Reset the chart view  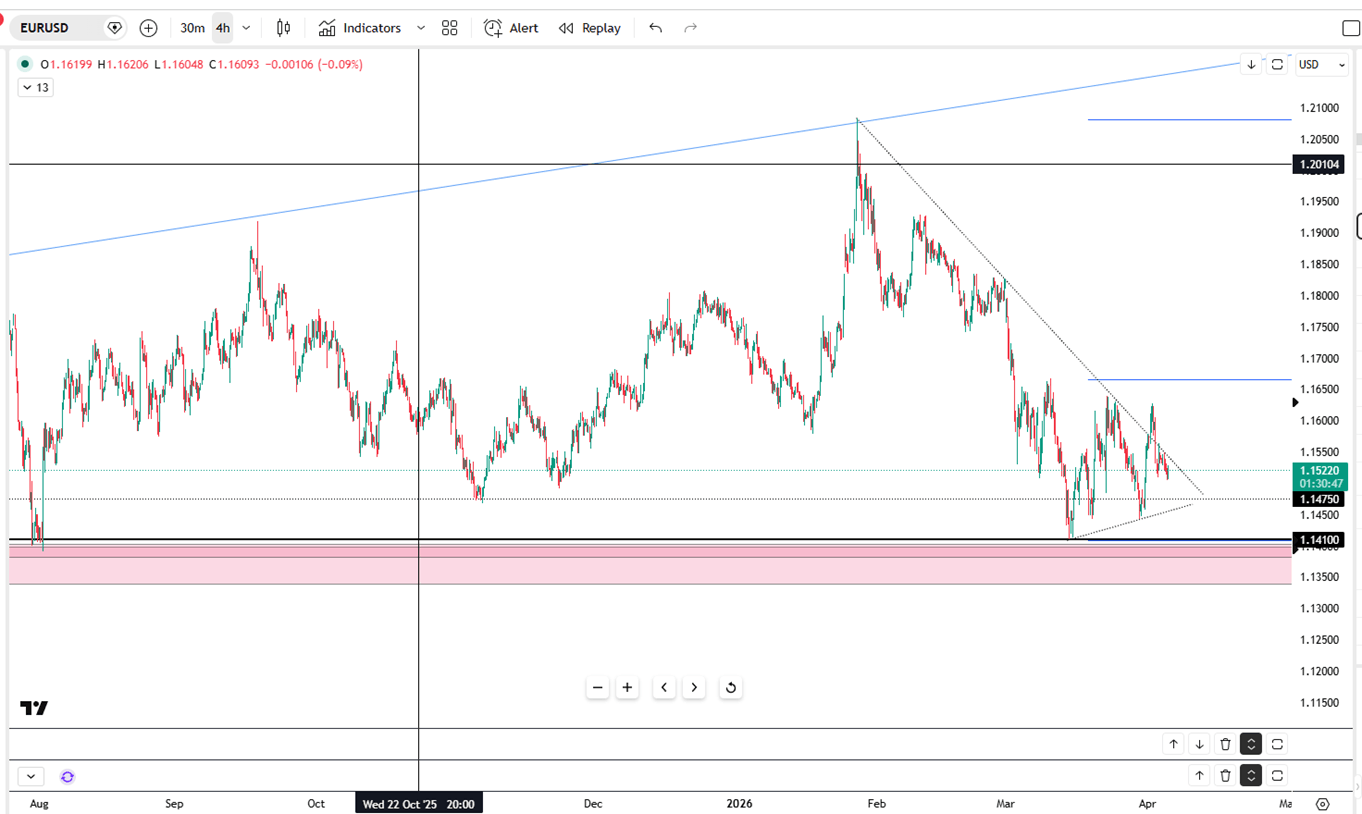pyautogui.click(x=731, y=688)
